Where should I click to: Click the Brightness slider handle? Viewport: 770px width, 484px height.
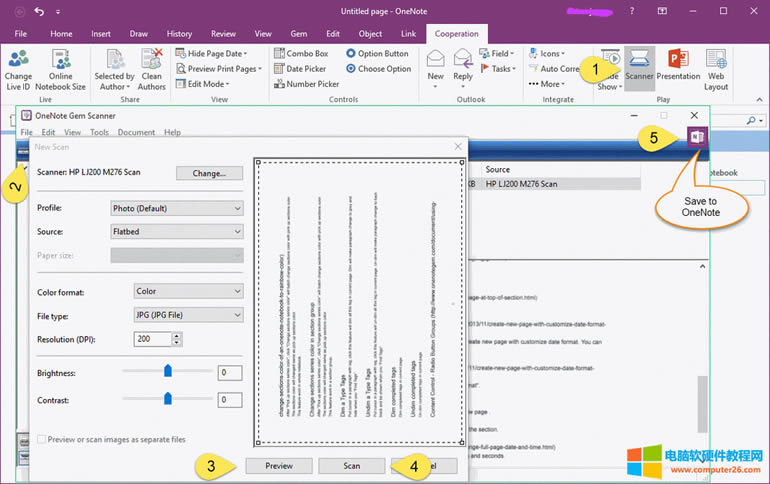click(x=168, y=372)
